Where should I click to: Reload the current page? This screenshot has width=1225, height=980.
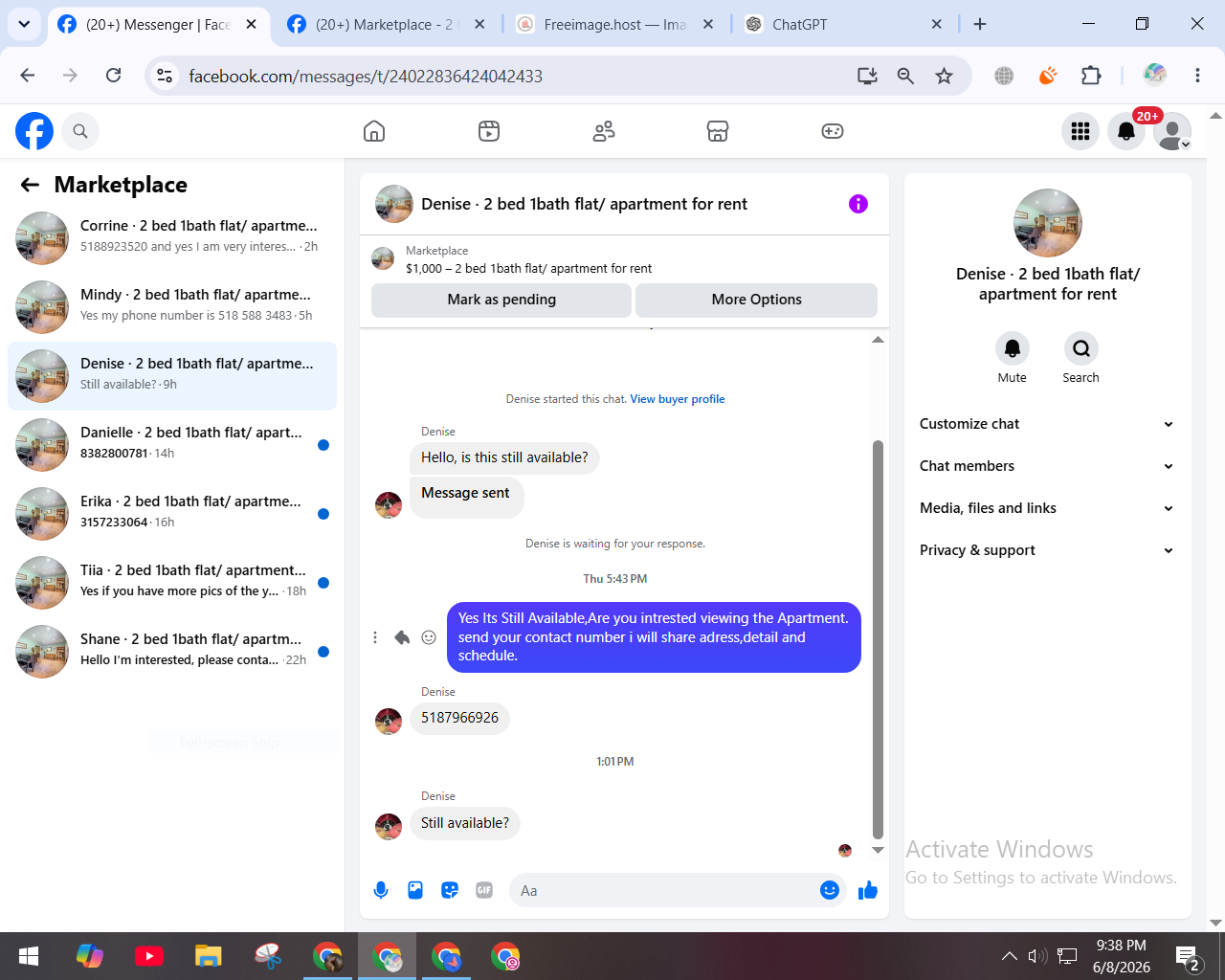coord(113,76)
